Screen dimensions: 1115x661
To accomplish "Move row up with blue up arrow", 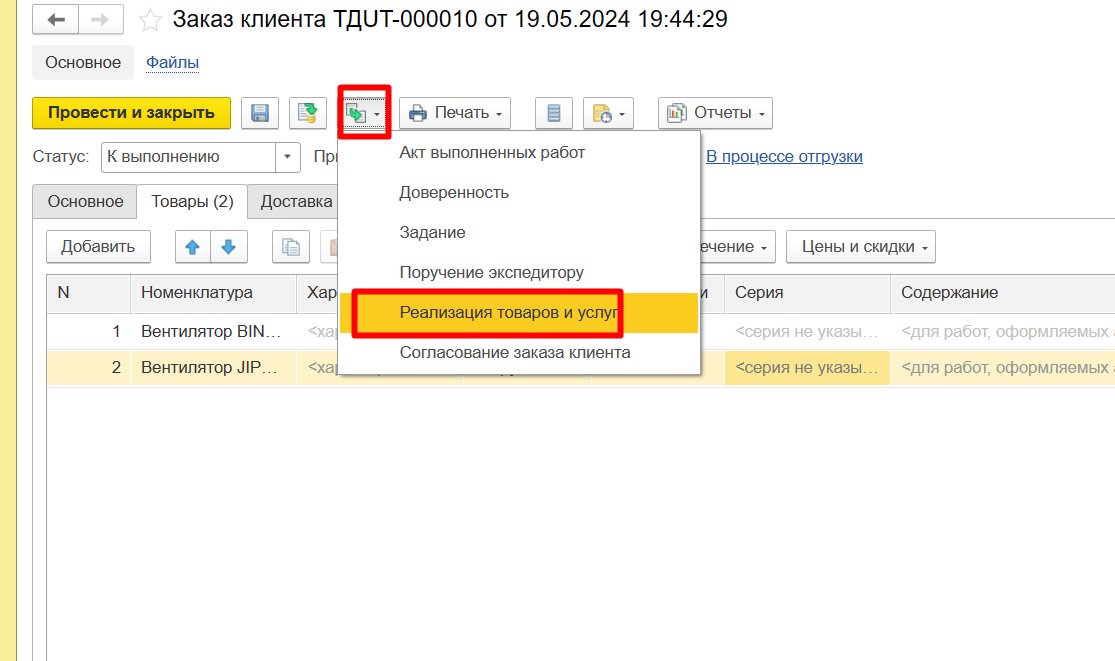I will [x=193, y=247].
